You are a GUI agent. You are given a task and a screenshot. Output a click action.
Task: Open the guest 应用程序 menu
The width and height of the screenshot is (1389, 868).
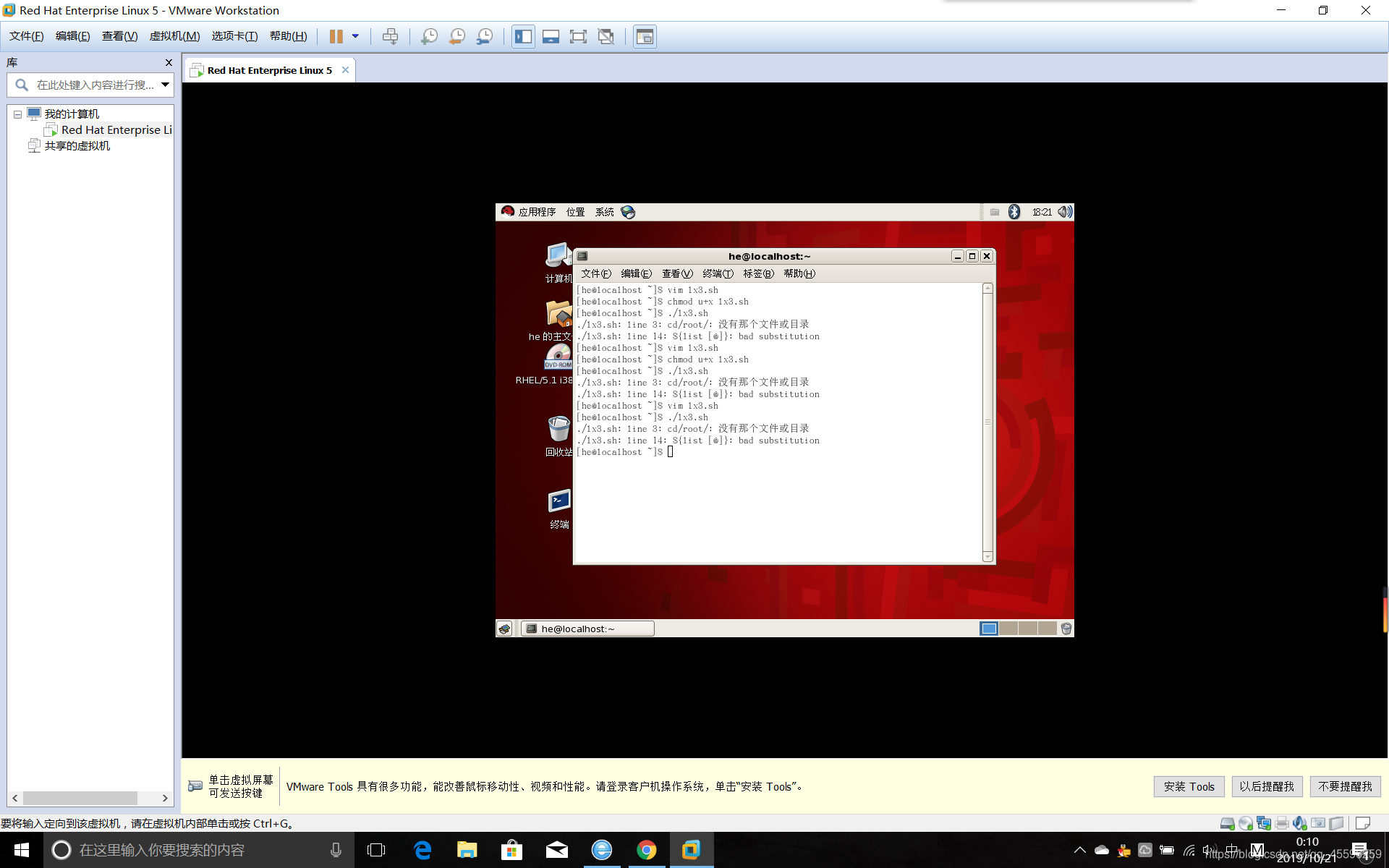(x=537, y=212)
